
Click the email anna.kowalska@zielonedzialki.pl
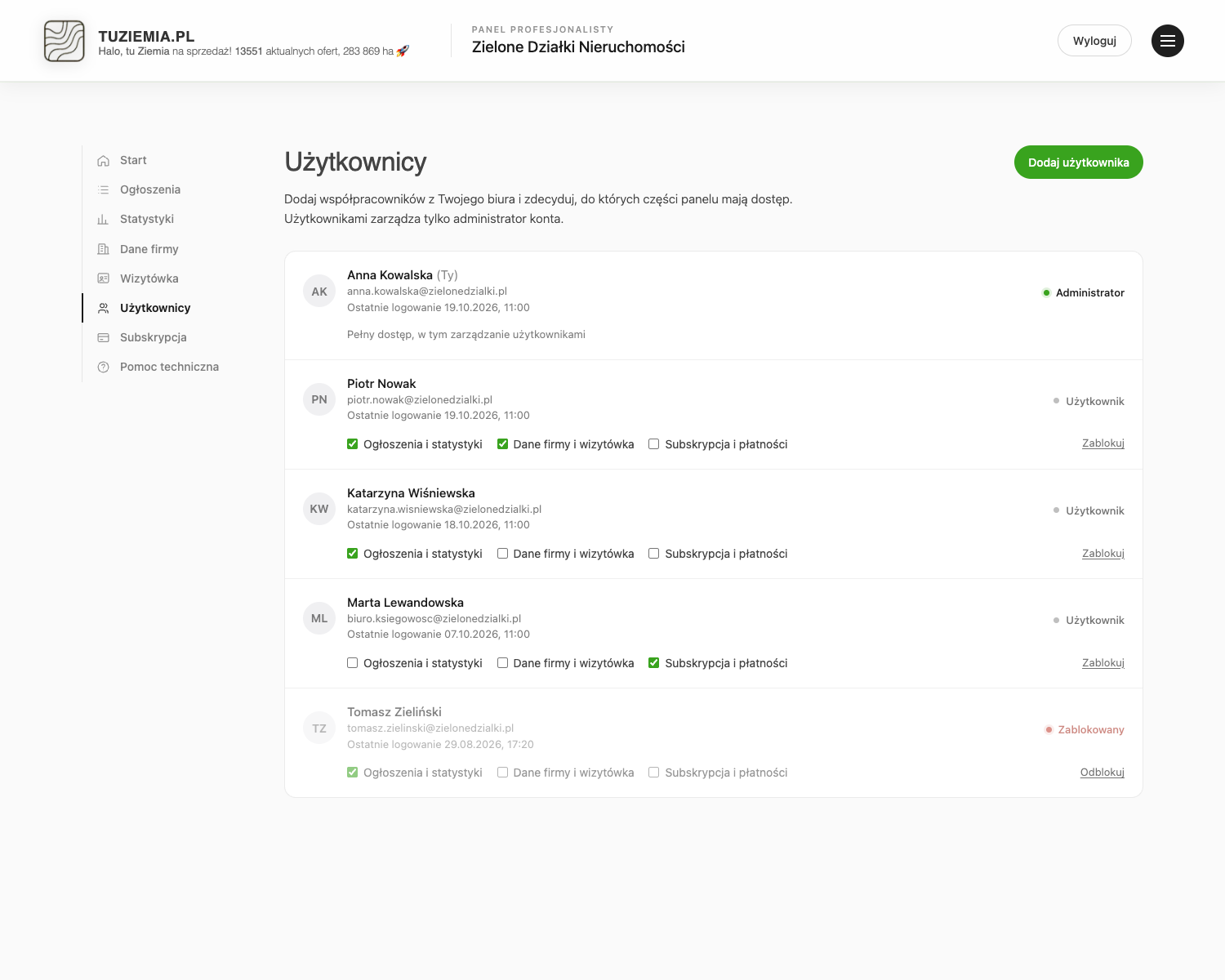(x=427, y=292)
